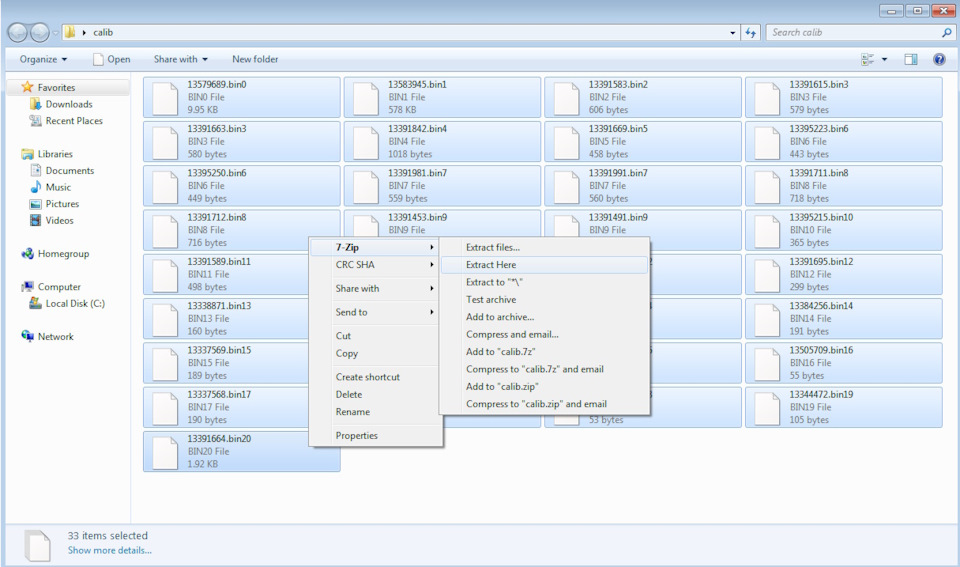Select the 13579689.bin0 file thumbnail

pos(167,98)
